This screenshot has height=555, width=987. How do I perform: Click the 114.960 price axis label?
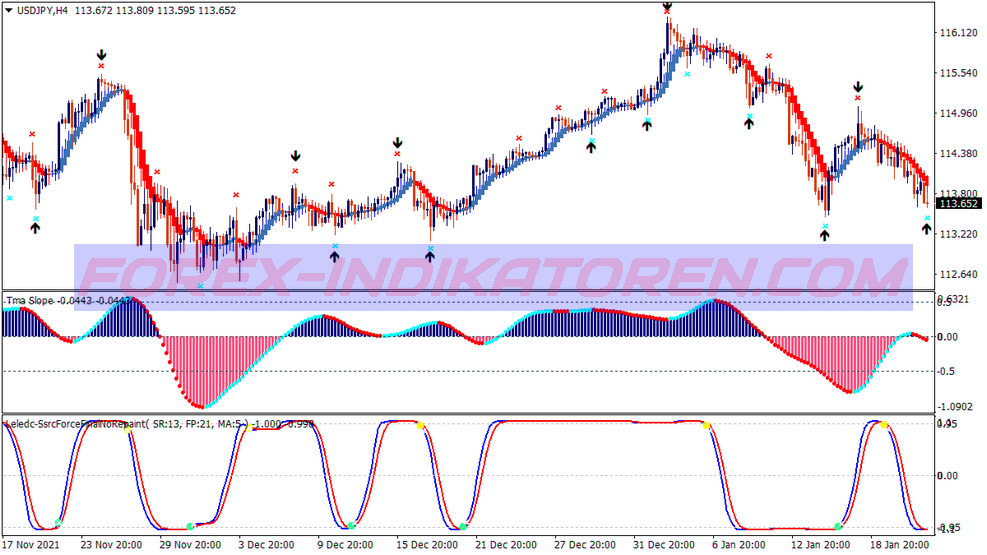(x=958, y=113)
